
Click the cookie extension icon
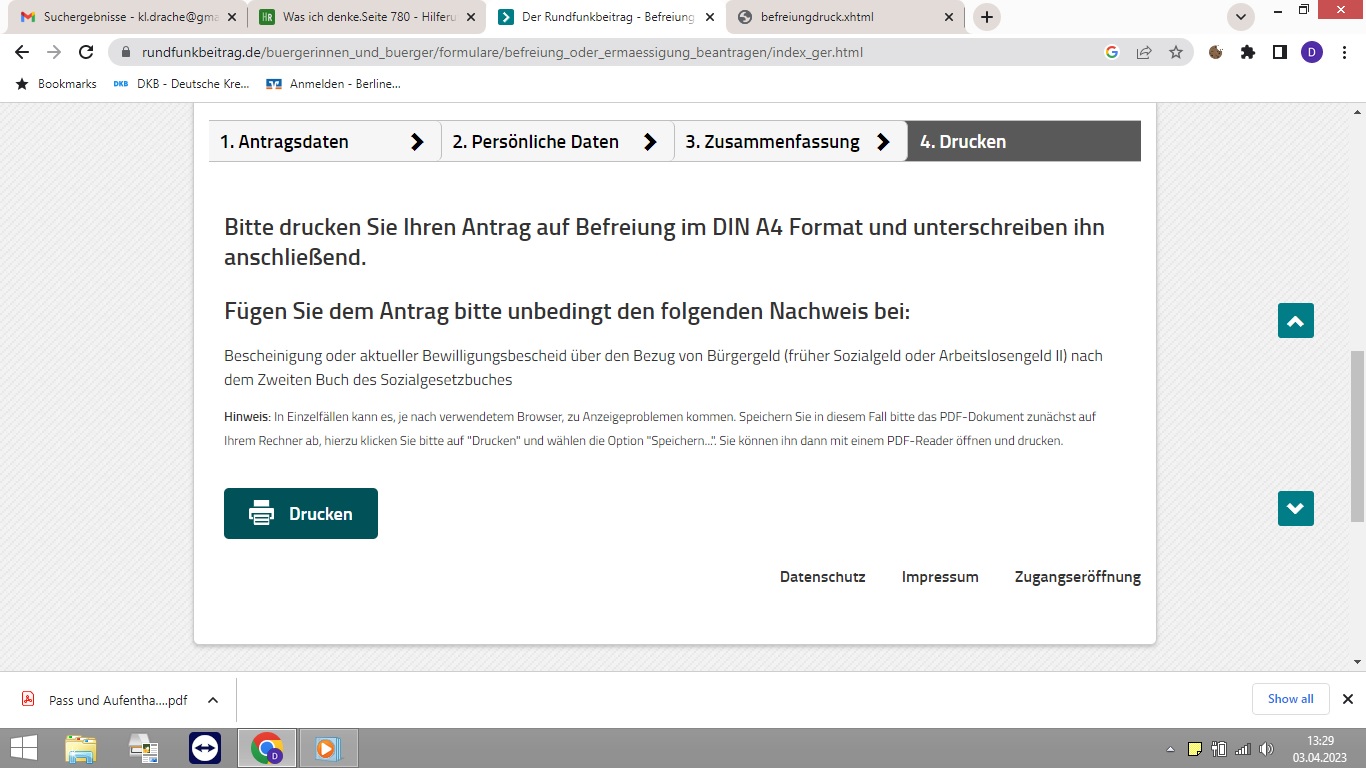click(x=1216, y=52)
